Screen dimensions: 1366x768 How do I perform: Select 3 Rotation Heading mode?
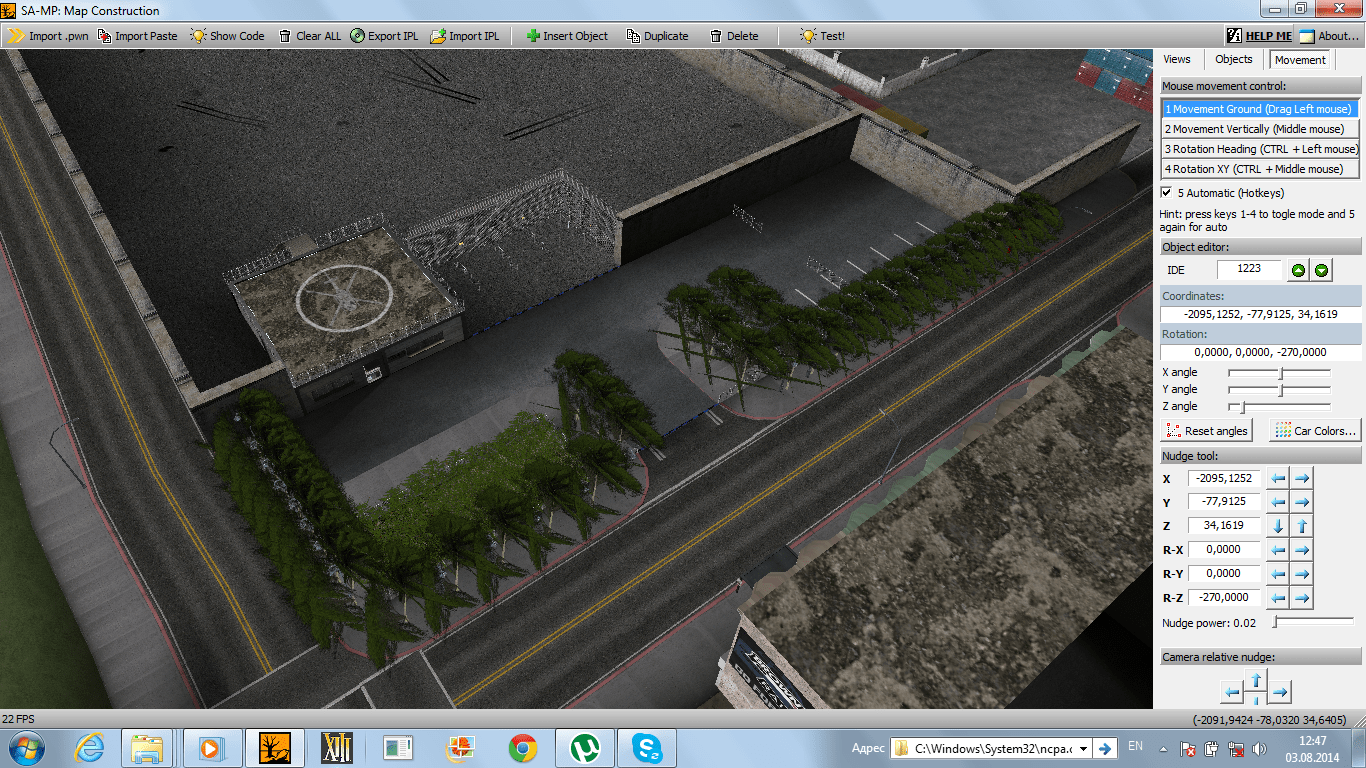pos(1260,149)
